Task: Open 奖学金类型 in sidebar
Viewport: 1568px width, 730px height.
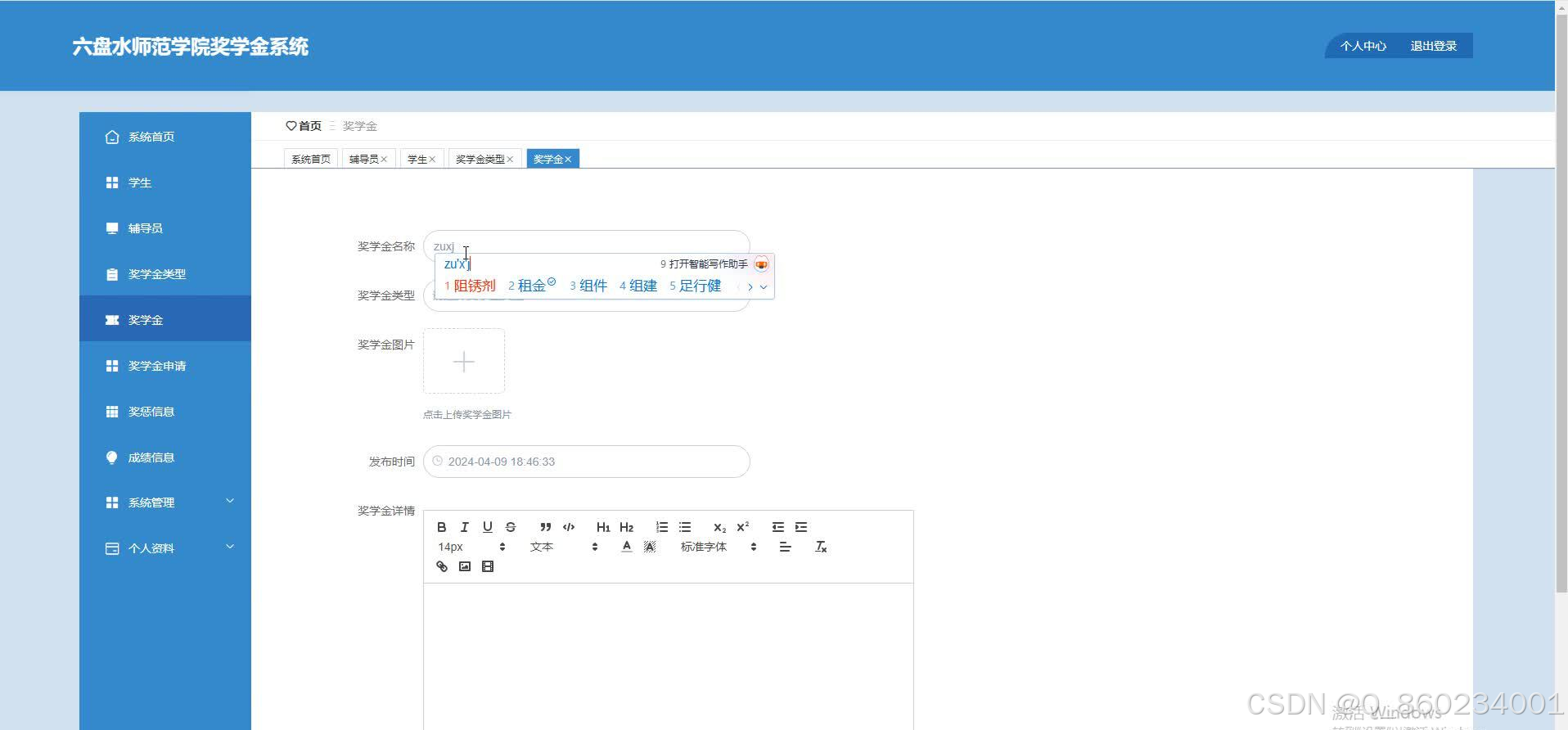Action: click(x=165, y=274)
